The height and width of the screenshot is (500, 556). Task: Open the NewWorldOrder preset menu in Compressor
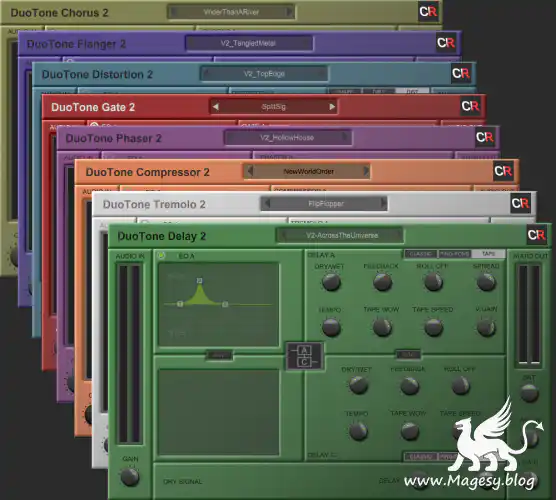click(308, 171)
